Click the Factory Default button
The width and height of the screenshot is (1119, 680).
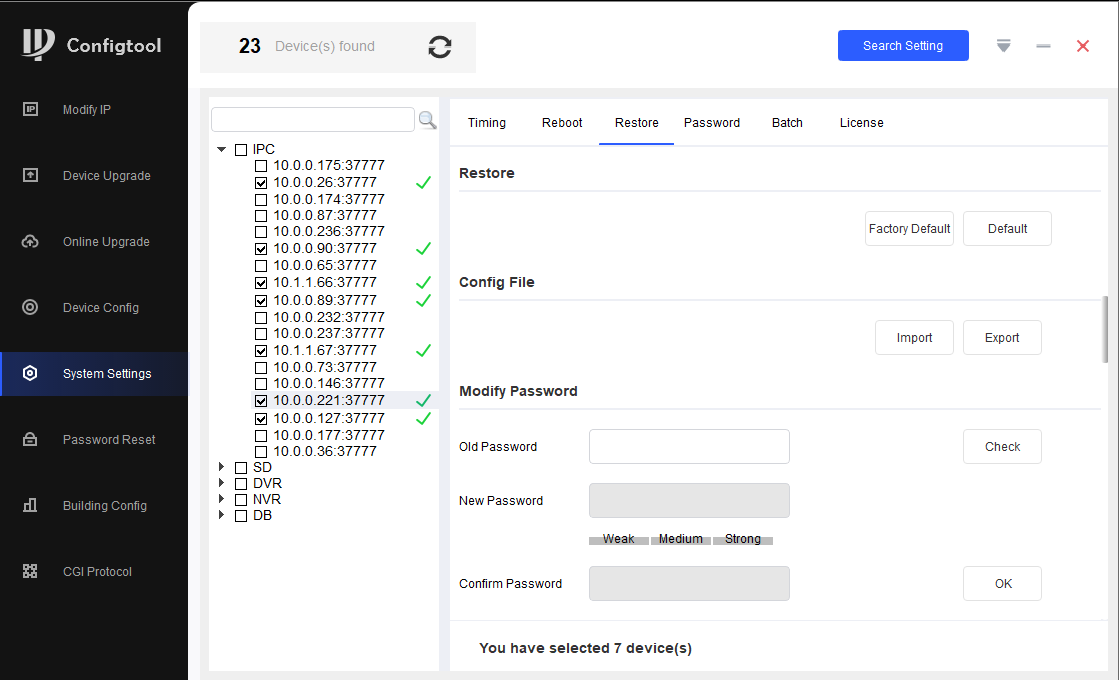909,228
